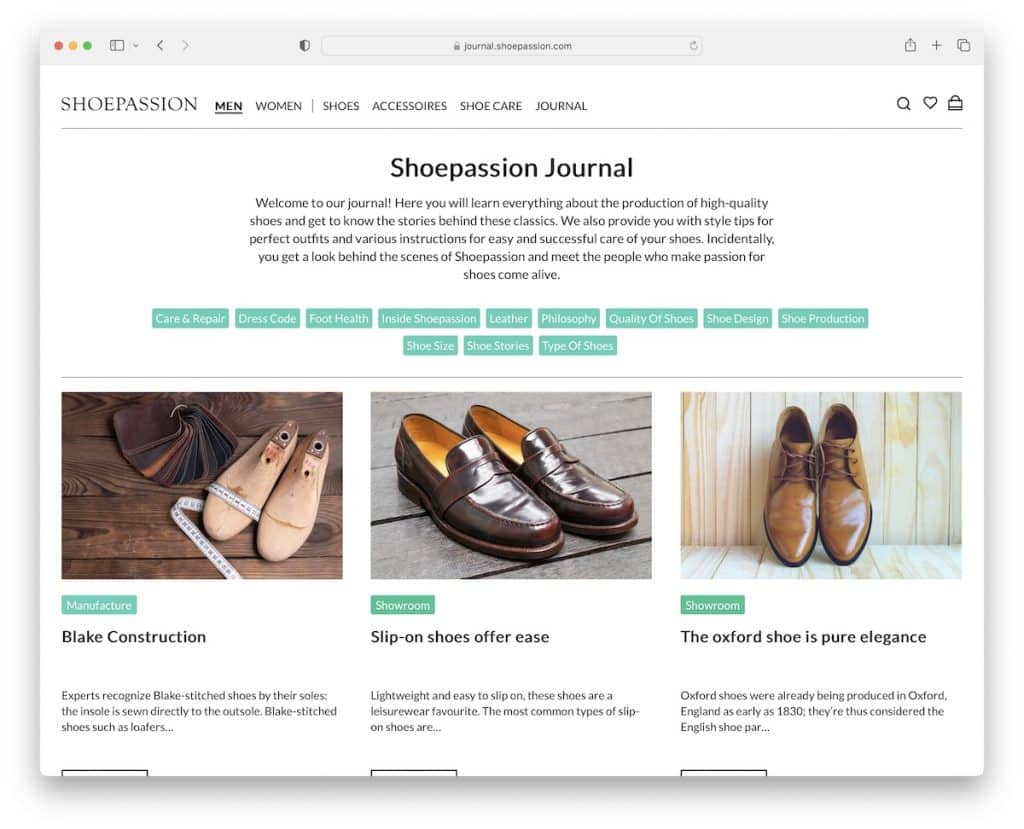Open The oxford shoe is pure elegance

tap(803, 637)
